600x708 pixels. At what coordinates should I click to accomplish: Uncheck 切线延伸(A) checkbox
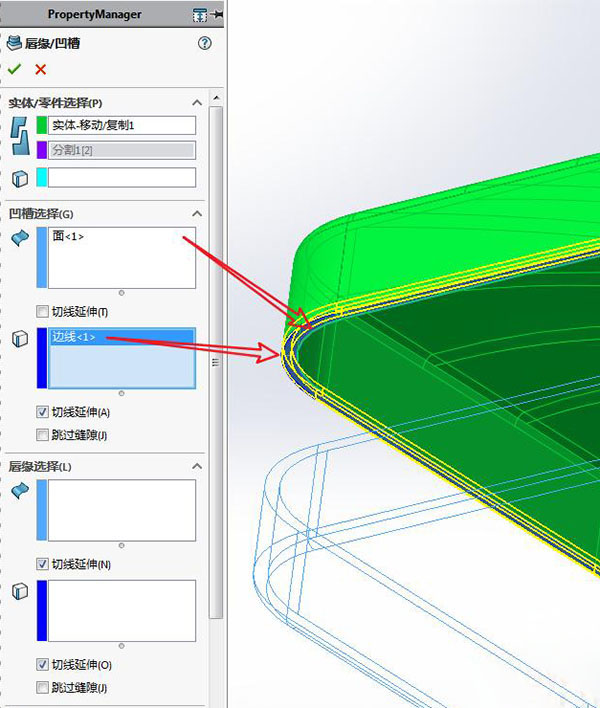(42, 412)
